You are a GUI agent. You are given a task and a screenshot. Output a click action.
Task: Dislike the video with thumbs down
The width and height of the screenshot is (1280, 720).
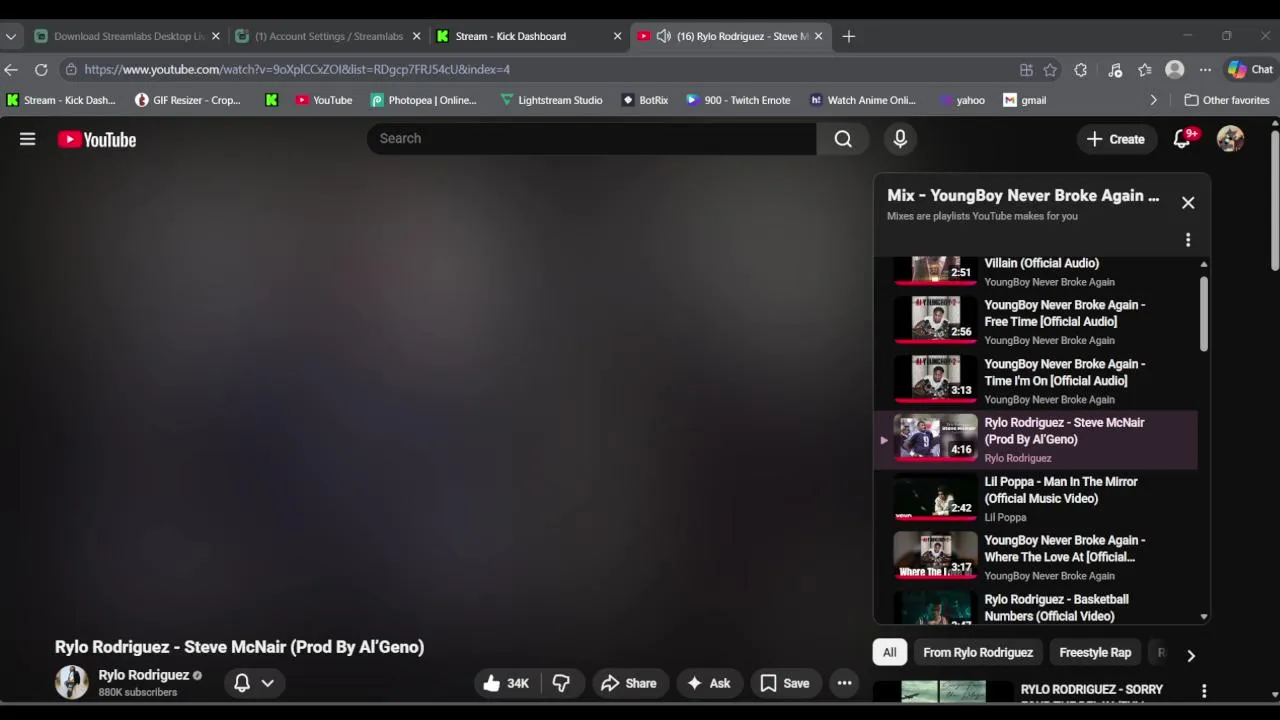(x=561, y=683)
